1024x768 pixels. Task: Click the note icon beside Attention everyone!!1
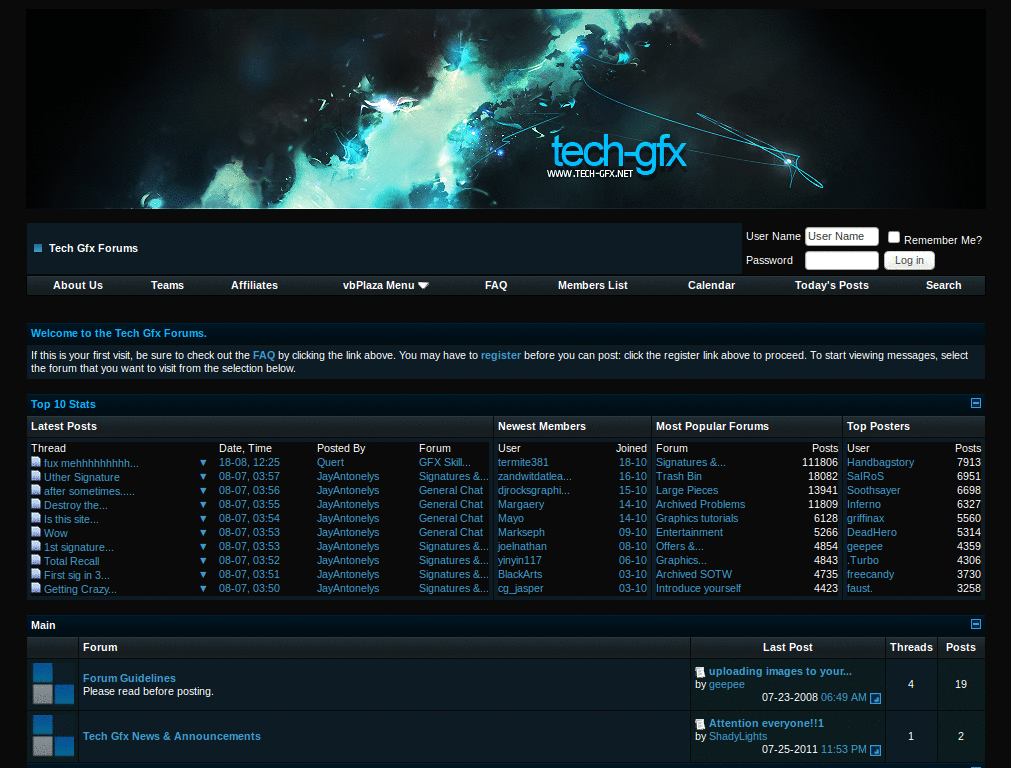coord(700,723)
